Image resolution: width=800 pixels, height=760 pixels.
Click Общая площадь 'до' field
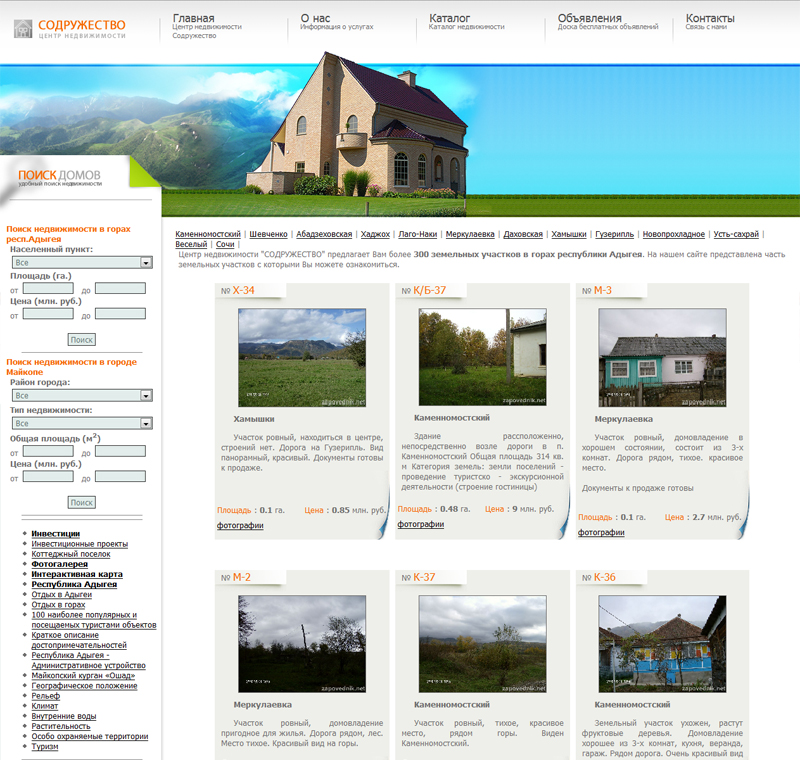(x=120, y=451)
